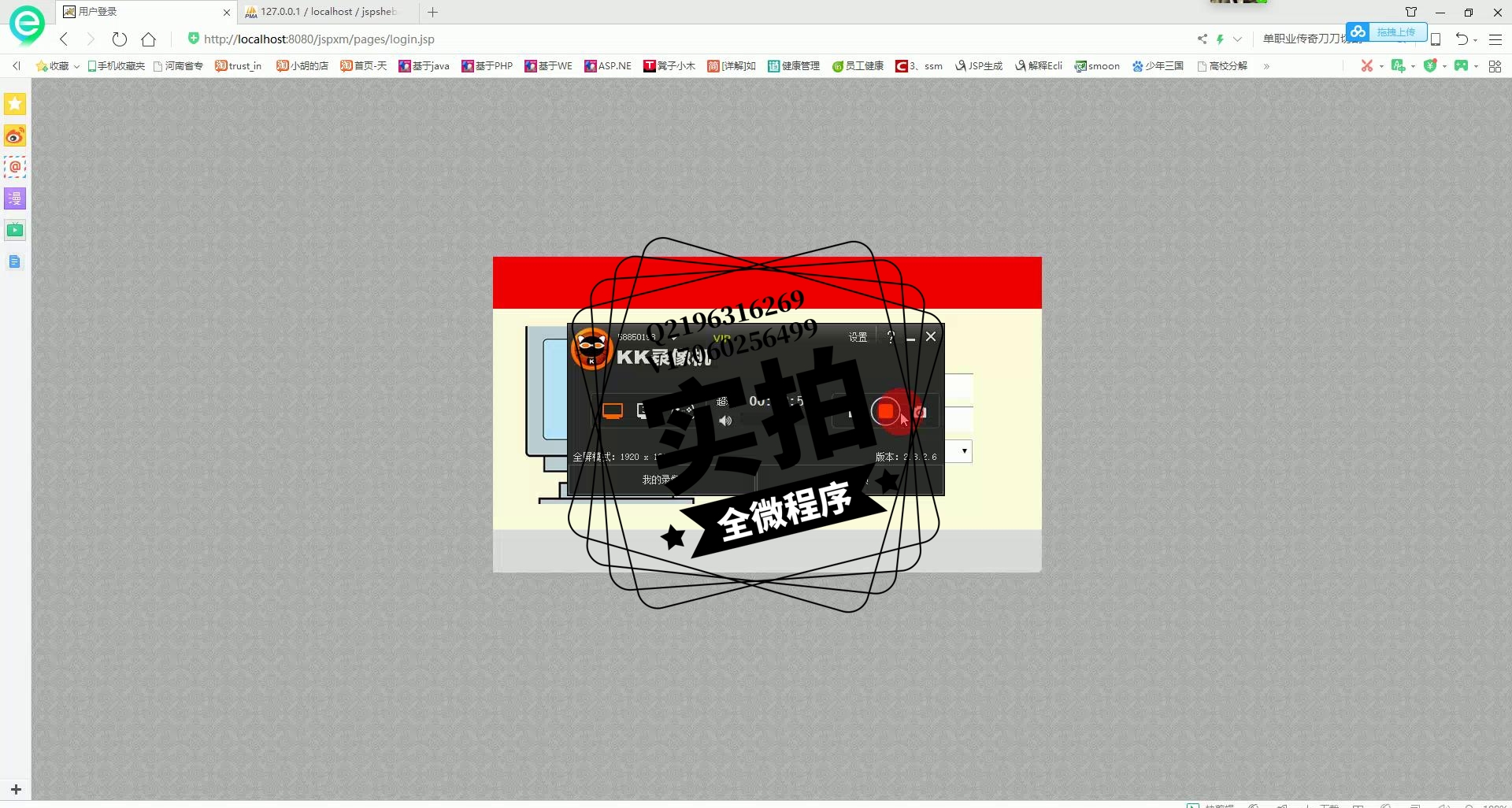
Task: Toggle the speed mode lightning icon
Action: [1220, 39]
